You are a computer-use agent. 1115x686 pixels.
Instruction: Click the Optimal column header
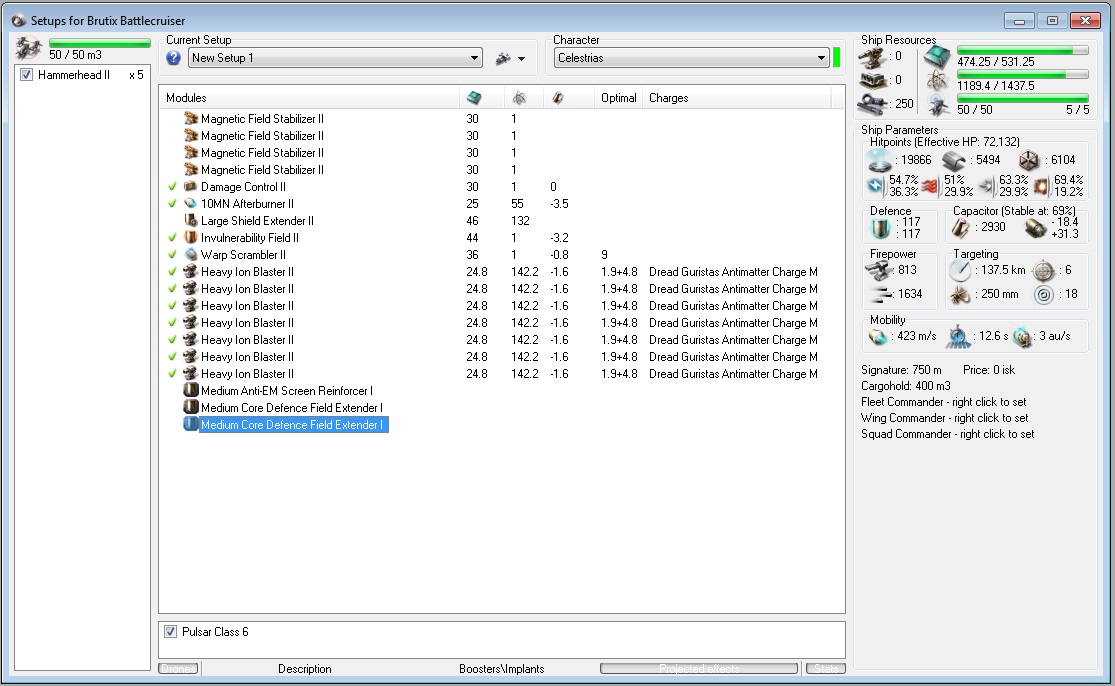(618, 98)
